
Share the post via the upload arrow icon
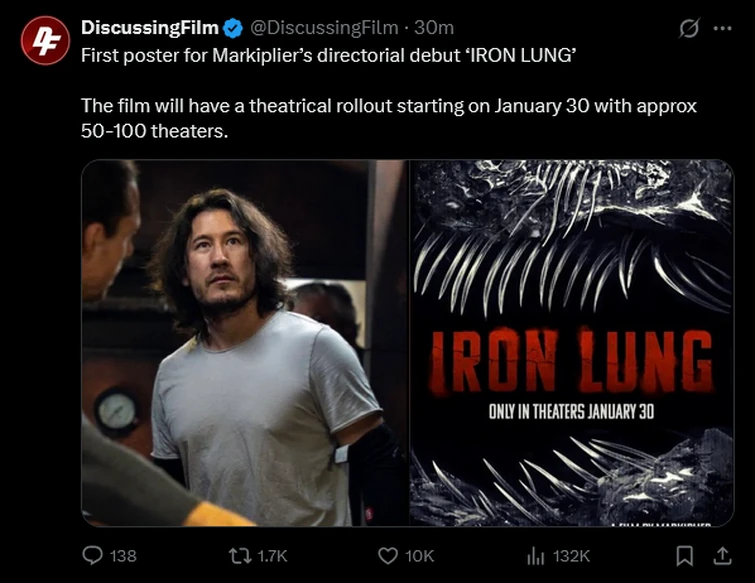click(720, 555)
